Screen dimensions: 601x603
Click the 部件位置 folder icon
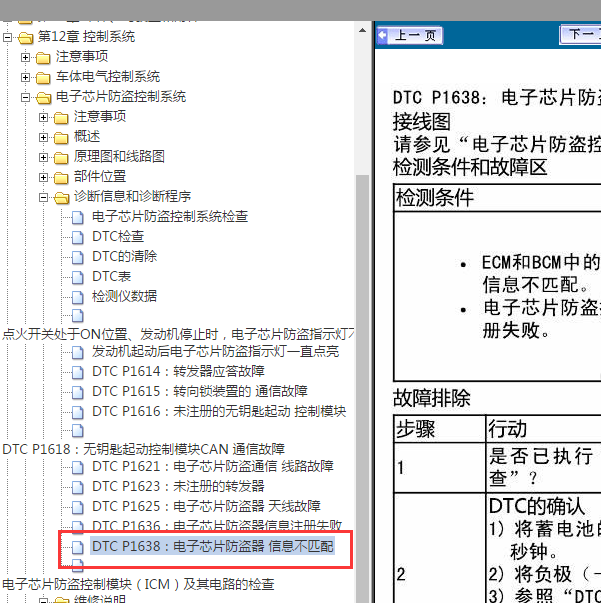pyautogui.click(x=61, y=178)
